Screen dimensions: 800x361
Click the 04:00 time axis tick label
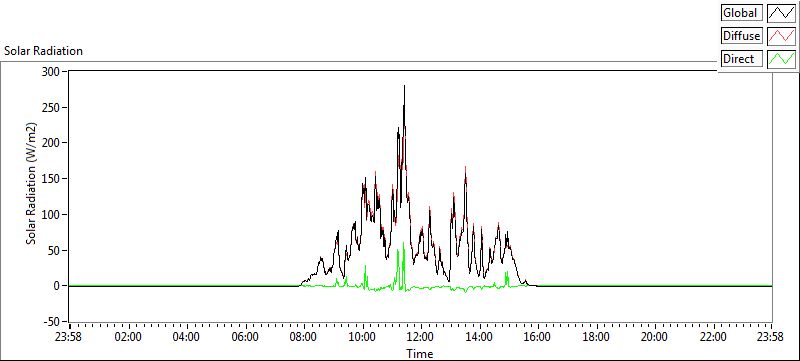point(187,337)
